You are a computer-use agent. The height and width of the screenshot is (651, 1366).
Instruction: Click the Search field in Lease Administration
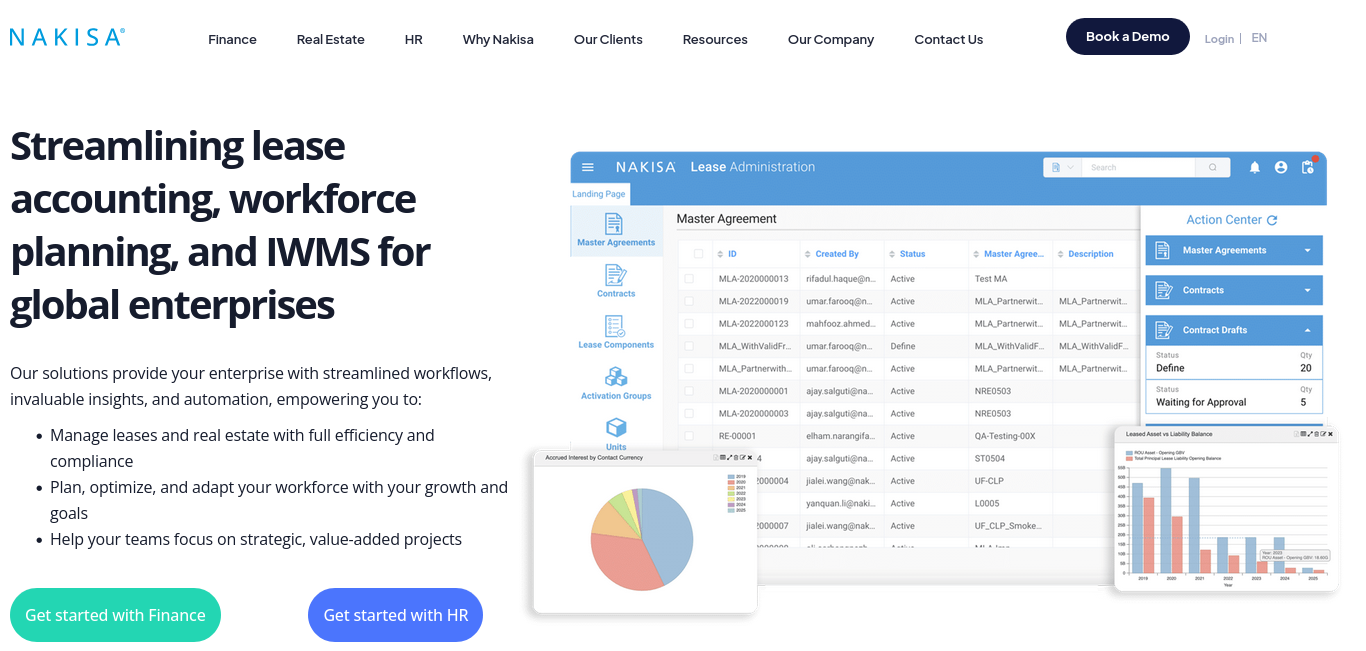(1139, 168)
